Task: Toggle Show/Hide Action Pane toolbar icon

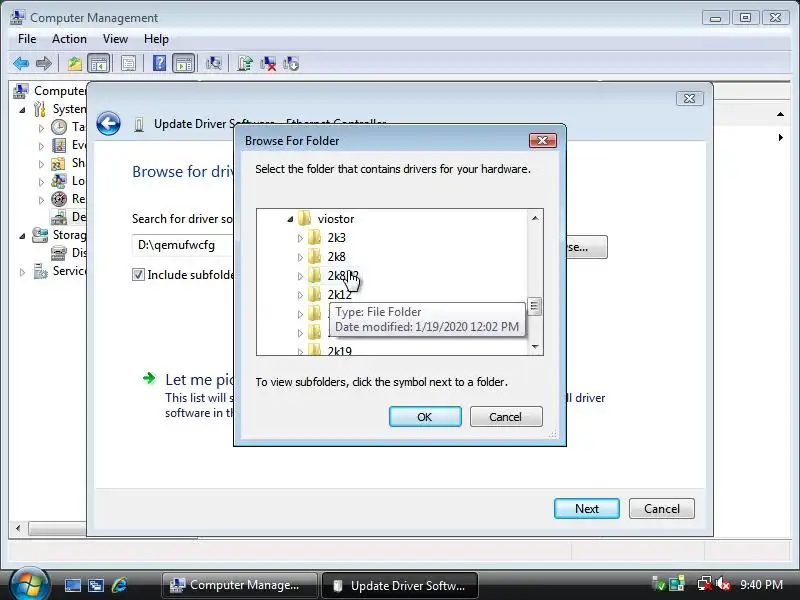Action: coord(184,64)
